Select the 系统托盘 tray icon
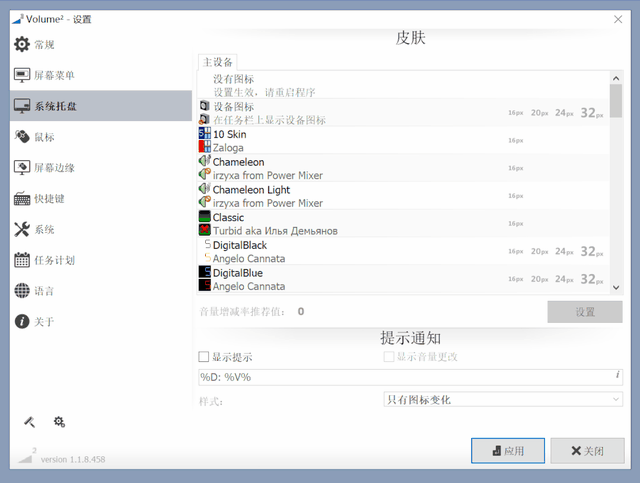Screen dimensions: 640x483 point(22,106)
